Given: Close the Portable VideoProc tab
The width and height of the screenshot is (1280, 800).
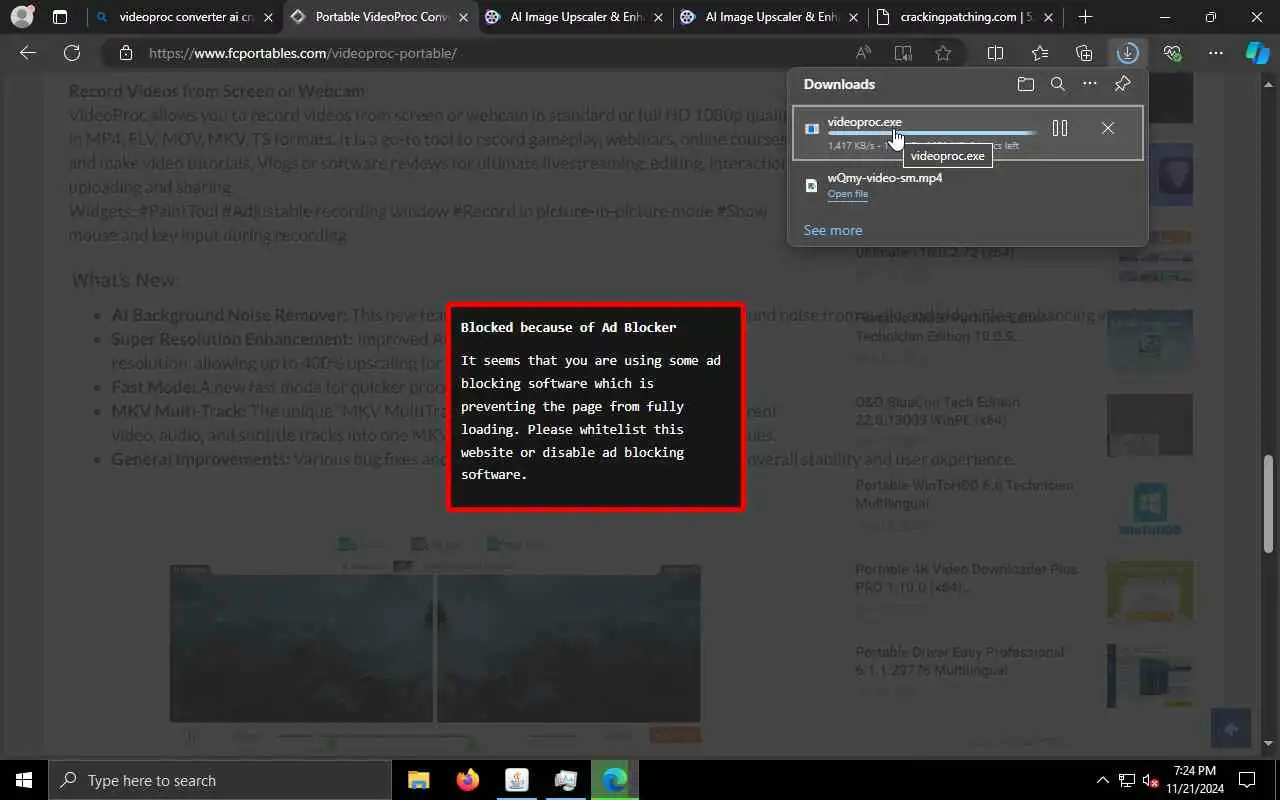Looking at the screenshot, I should pyautogui.click(x=463, y=17).
